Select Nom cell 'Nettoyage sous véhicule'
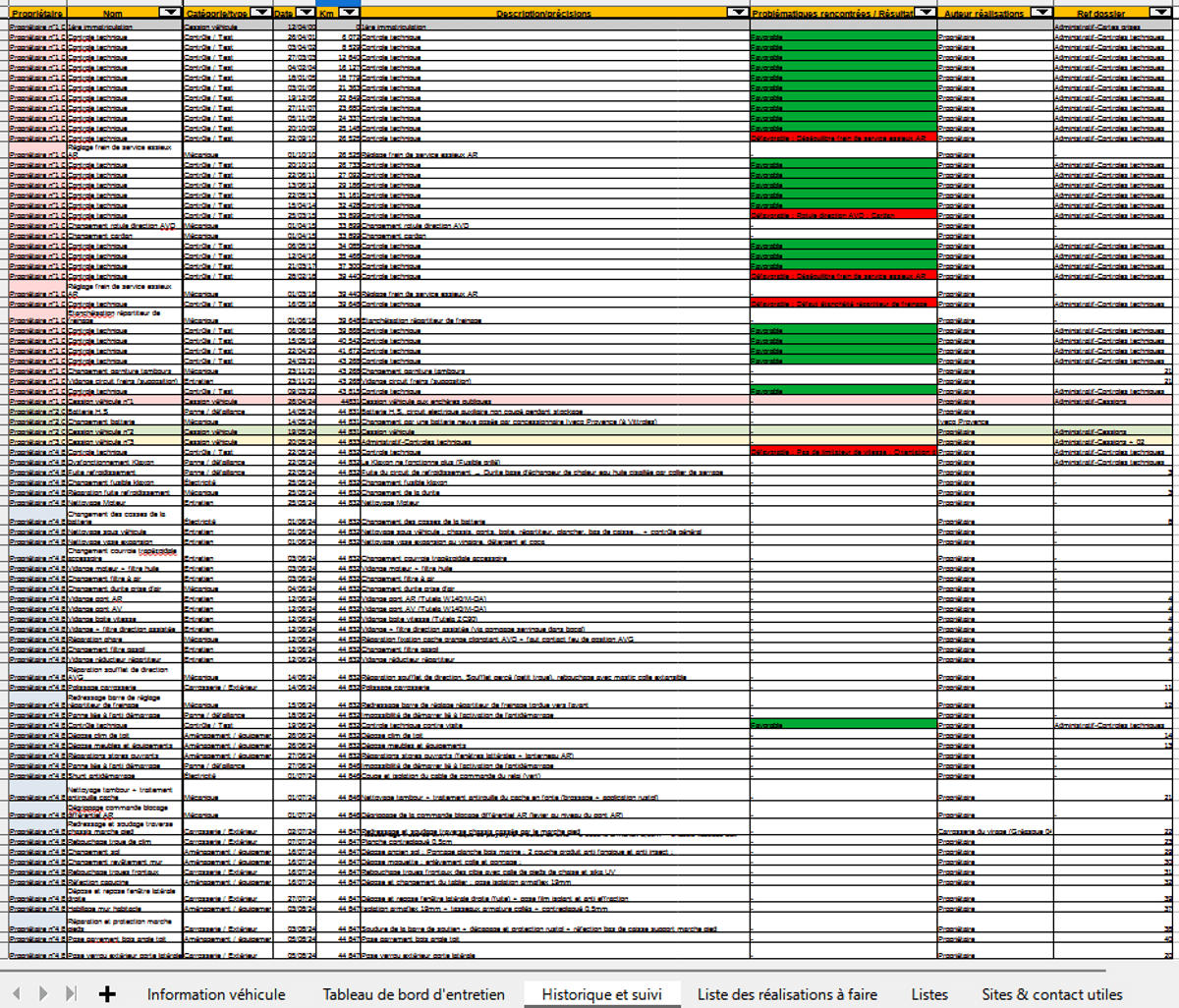 point(125,532)
